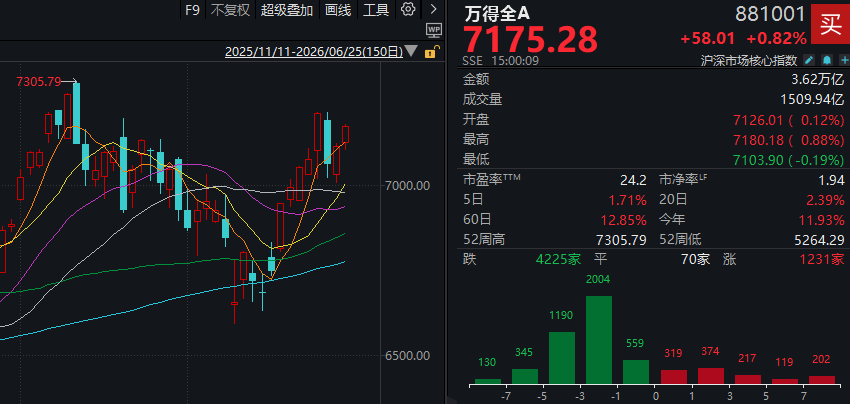The width and height of the screenshot is (850, 404).
Task: Click the latest price 7175.28
Action: [530, 40]
